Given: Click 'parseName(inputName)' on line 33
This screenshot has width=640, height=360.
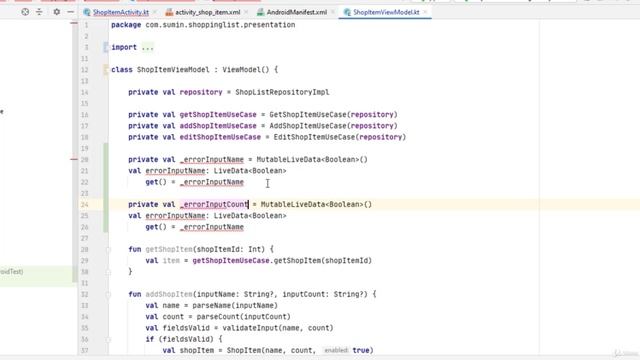Looking at the screenshot, I should [235, 305].
